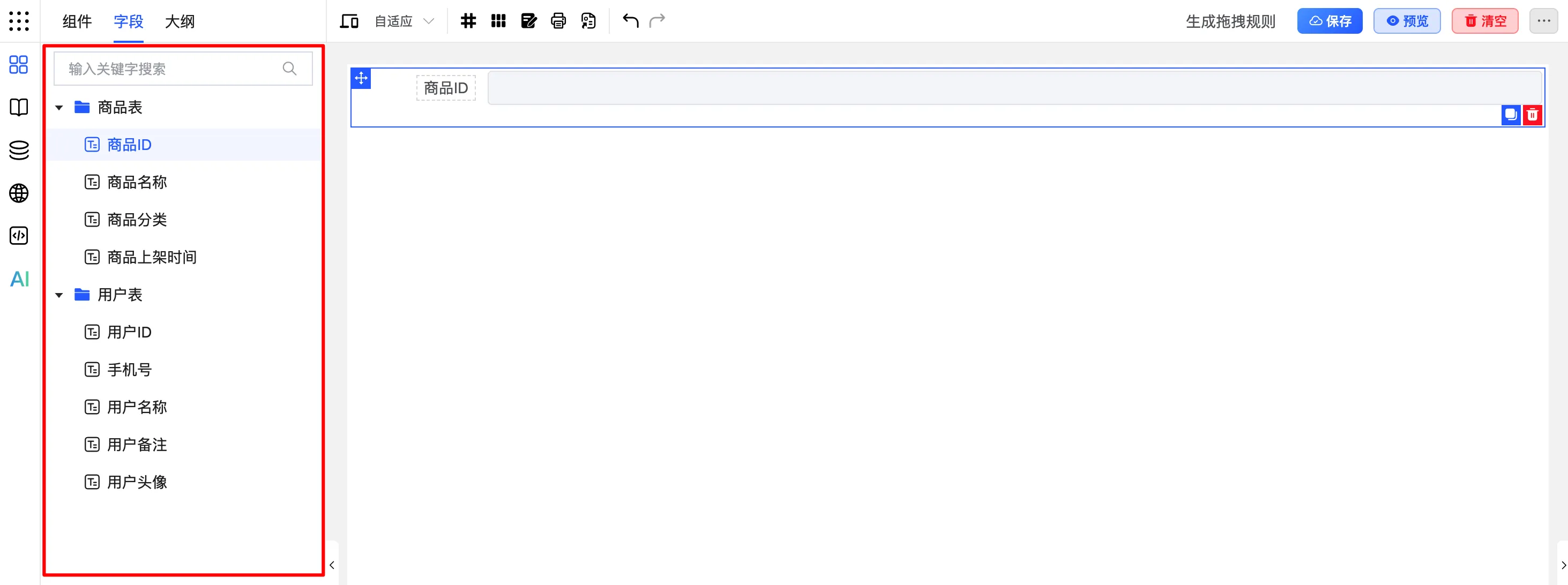
Task: Copy the 商品ID component using duplicate icon
Action: [x=1510, y=115]
